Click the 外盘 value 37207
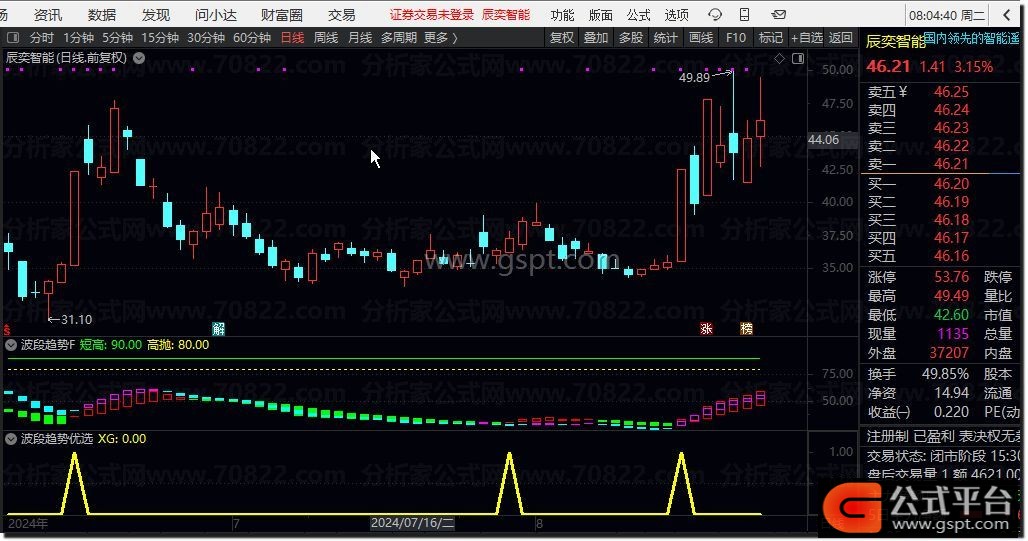The height and width of the screenshot is (541, 1028). pyautogui.click(x=949, y=353)
